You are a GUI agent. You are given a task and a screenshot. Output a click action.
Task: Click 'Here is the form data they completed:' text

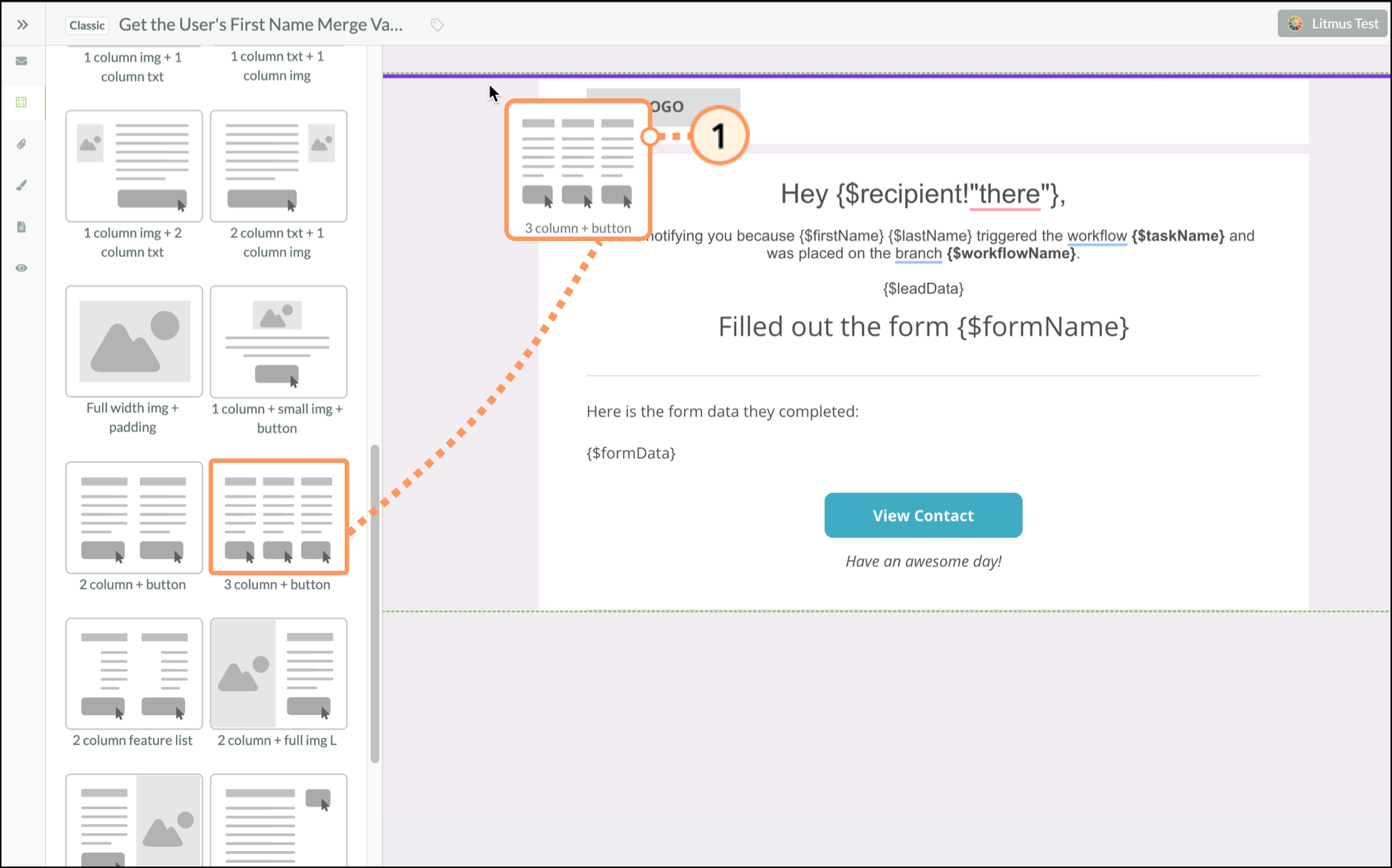point(723,411)
